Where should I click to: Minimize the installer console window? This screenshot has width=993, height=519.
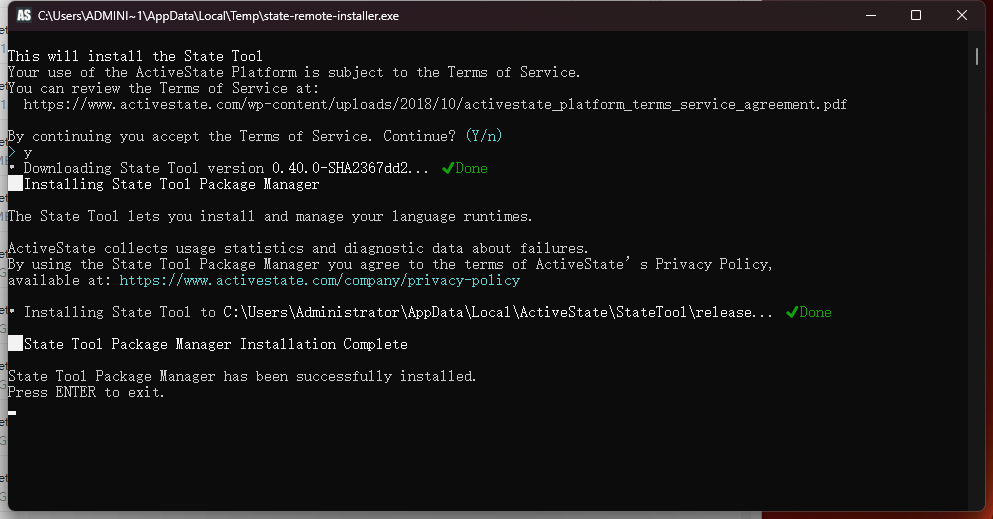pyautogui.click(x=868, y=16)
